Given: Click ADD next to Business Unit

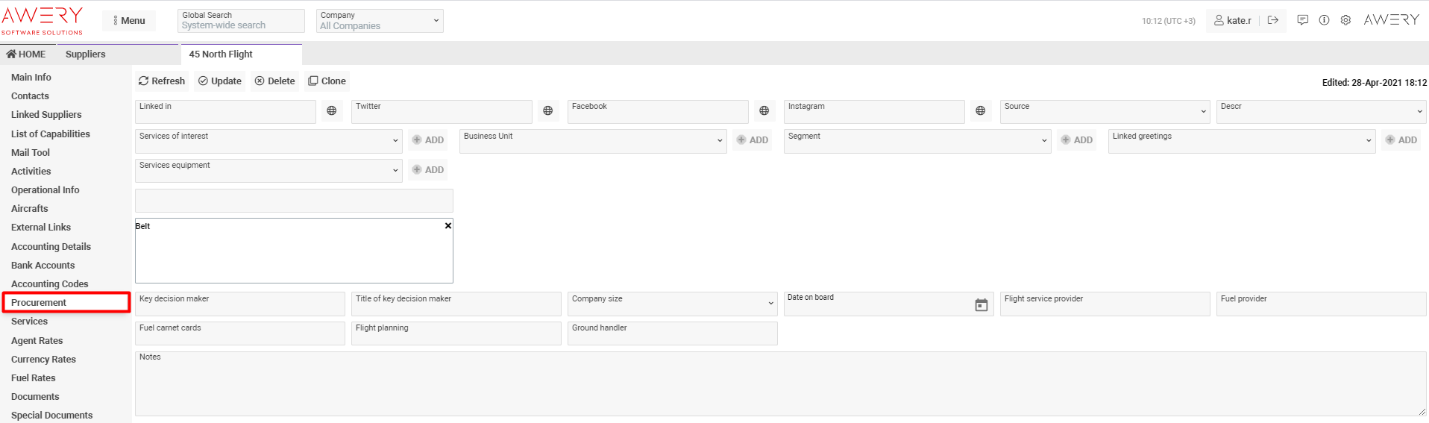Looking at the screenshot, I should pos(752,140).
